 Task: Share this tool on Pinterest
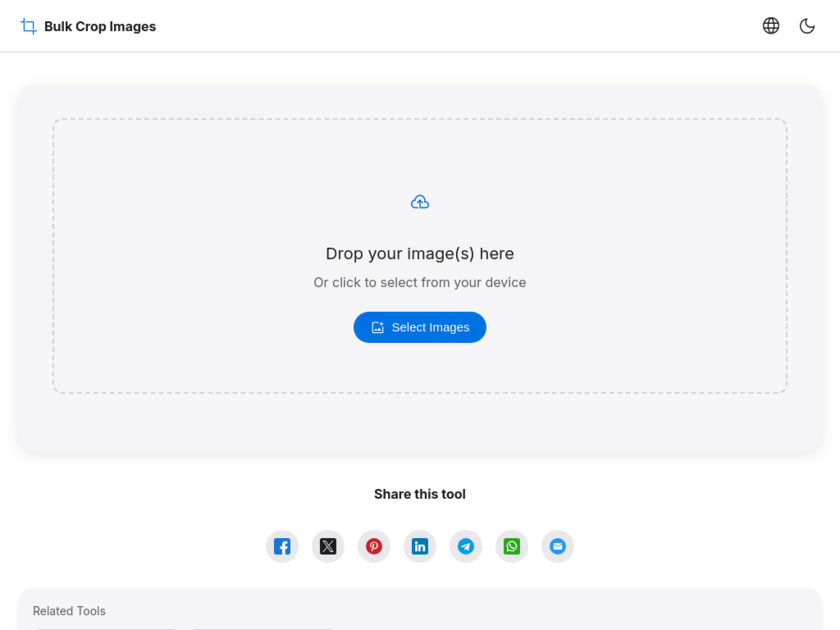point(374,546)
